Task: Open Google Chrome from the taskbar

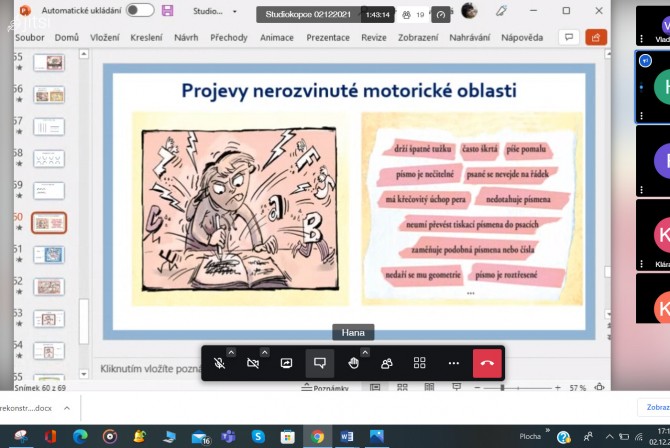Action: pyautogui.click(x=317, y=436)
